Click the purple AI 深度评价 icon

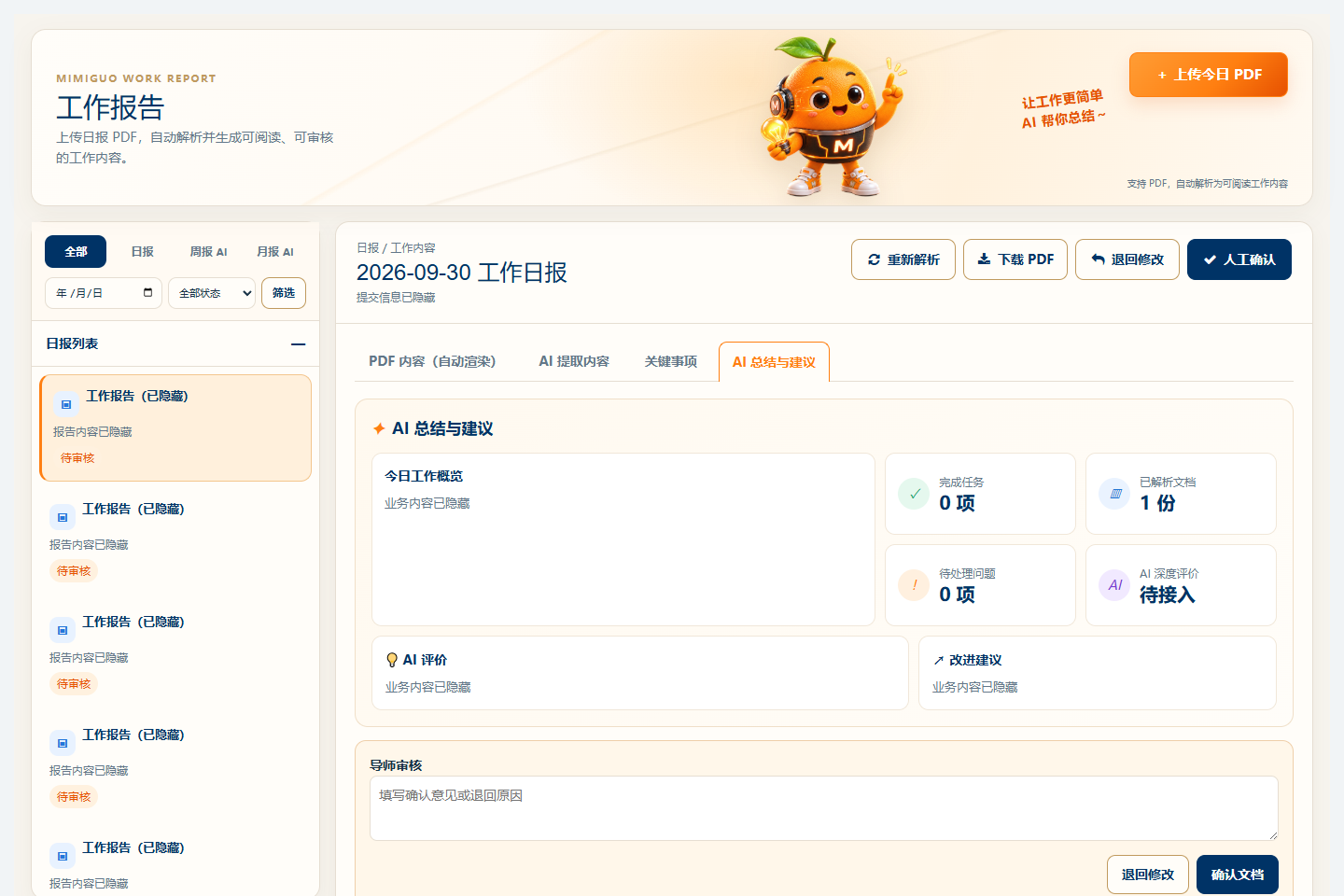click(x=1114, y=585)
